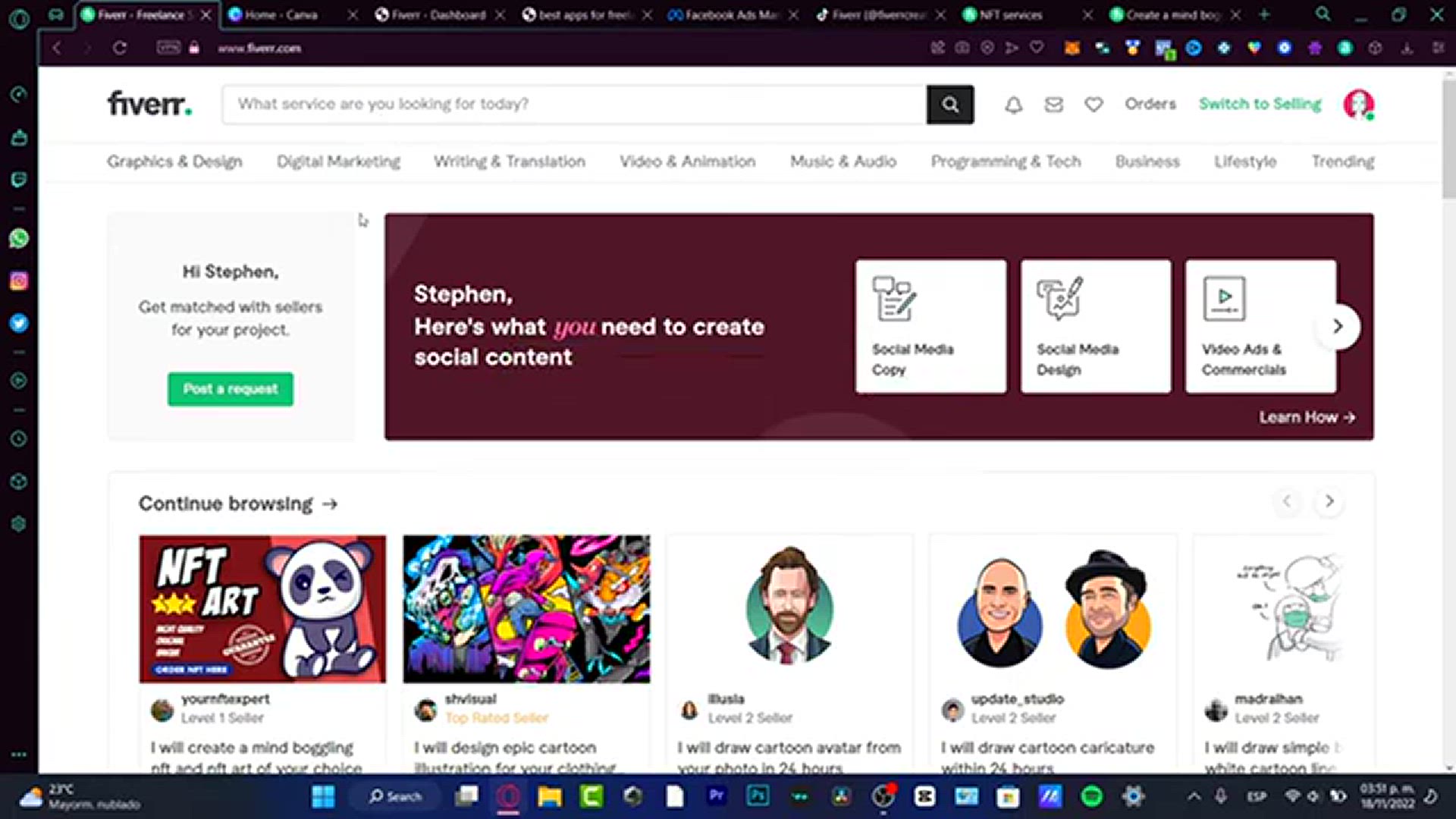Open Photoshop from Windows taskbar
The width and height of the screenshot is (1456, 819).
(x=758, y=796)
